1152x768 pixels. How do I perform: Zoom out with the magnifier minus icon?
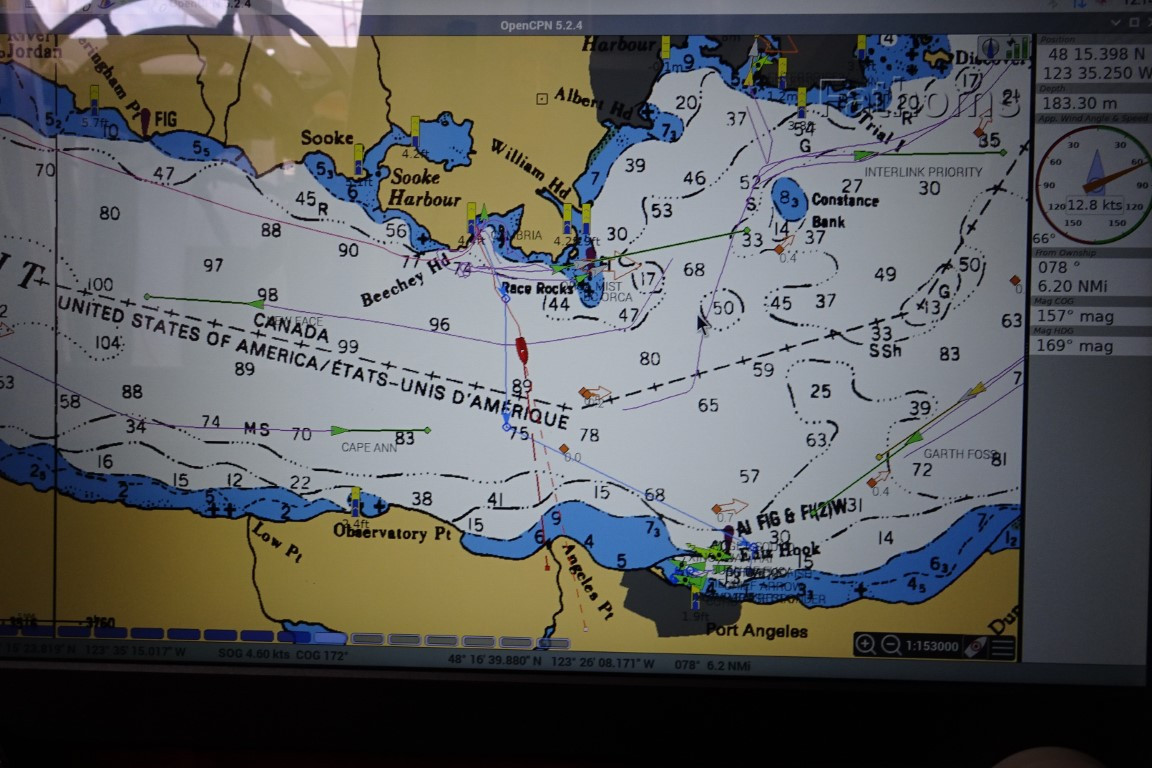click(x=890, y=645)
